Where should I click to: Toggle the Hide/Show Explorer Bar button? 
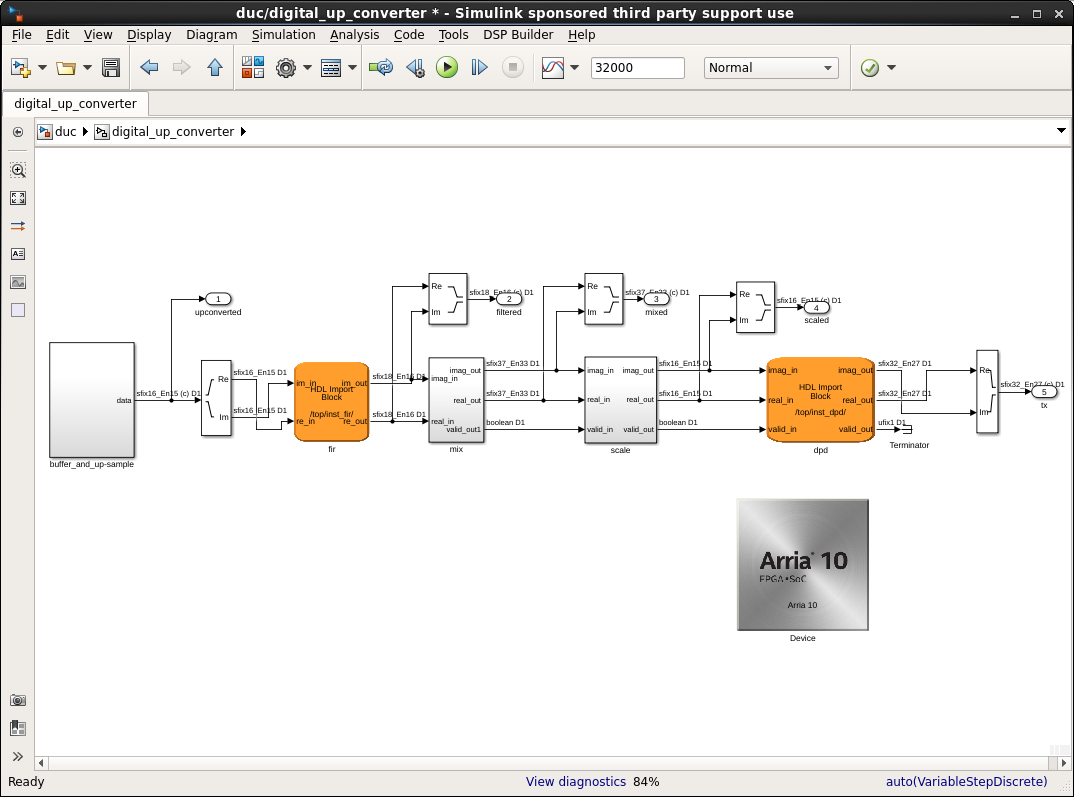(x=18, y=132)
